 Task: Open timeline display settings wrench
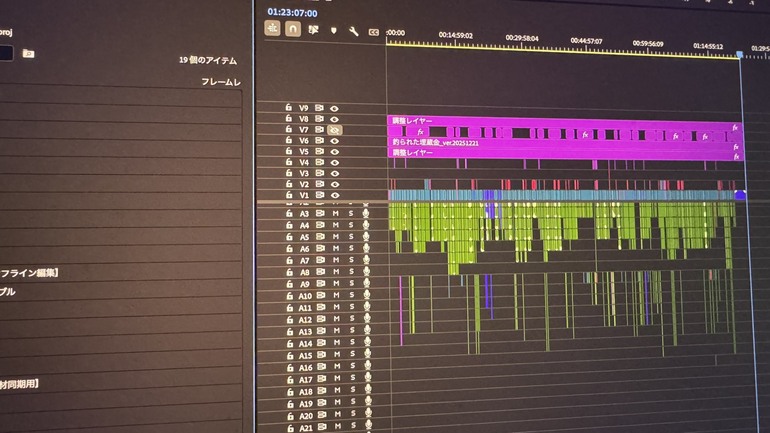[x=353, y=31]
